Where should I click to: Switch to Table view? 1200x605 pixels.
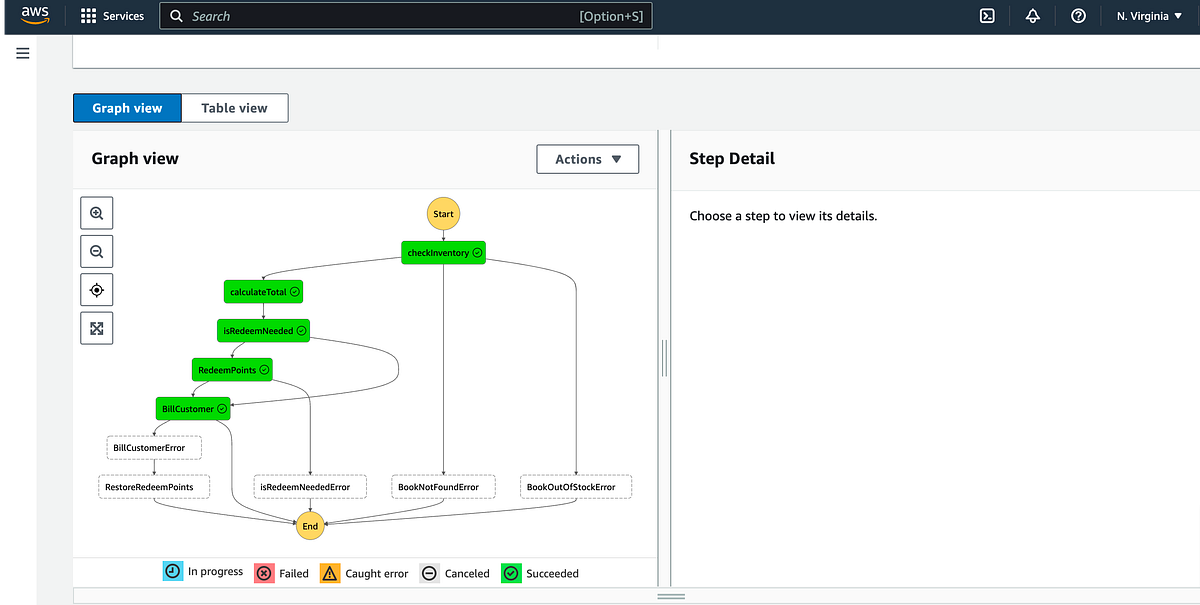pyautogui.click(x=234, y=107)
